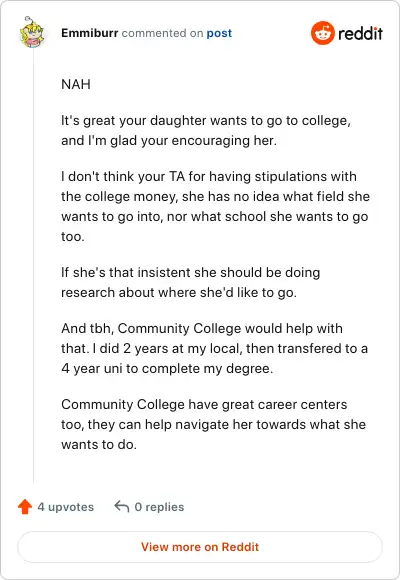Viewport: 400px width, 580px height.
Task: Click the paragraph starting 'It's great your daughter'
Action: click(x=206, y=131)
